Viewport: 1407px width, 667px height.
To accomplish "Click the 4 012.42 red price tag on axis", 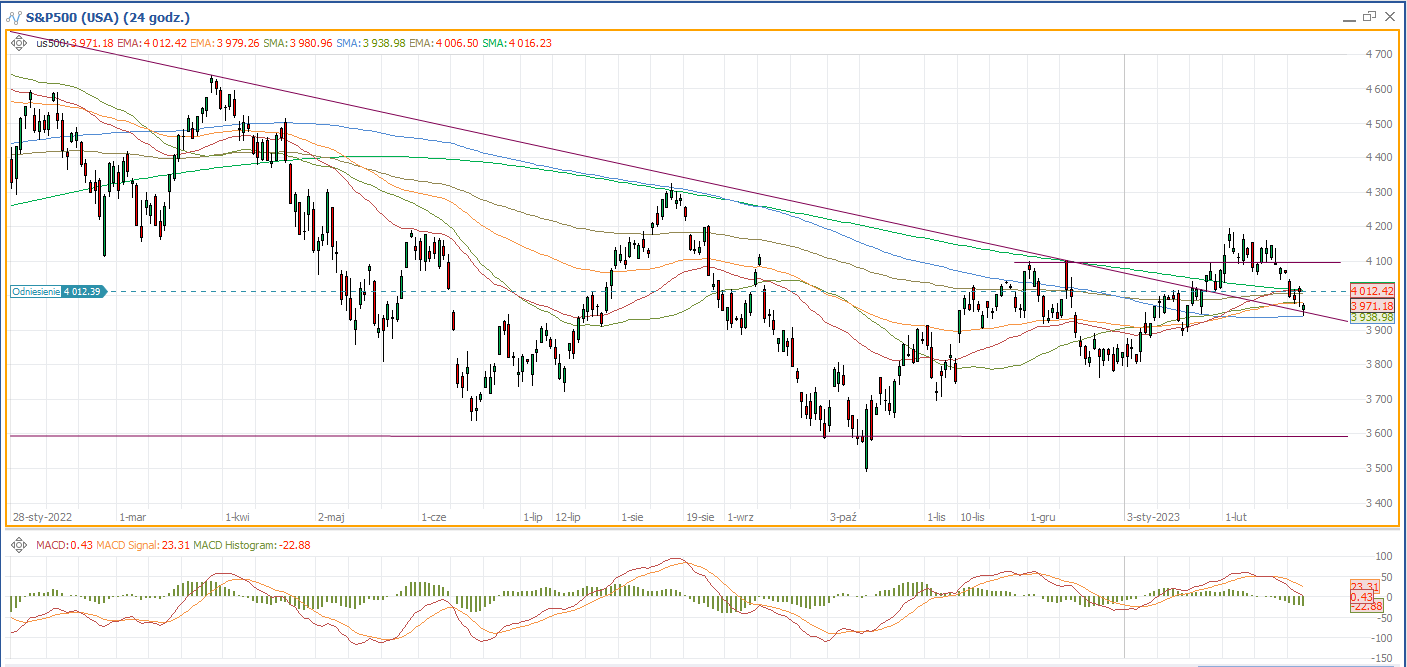I will pyautogui.click(x=1371, y=292).
